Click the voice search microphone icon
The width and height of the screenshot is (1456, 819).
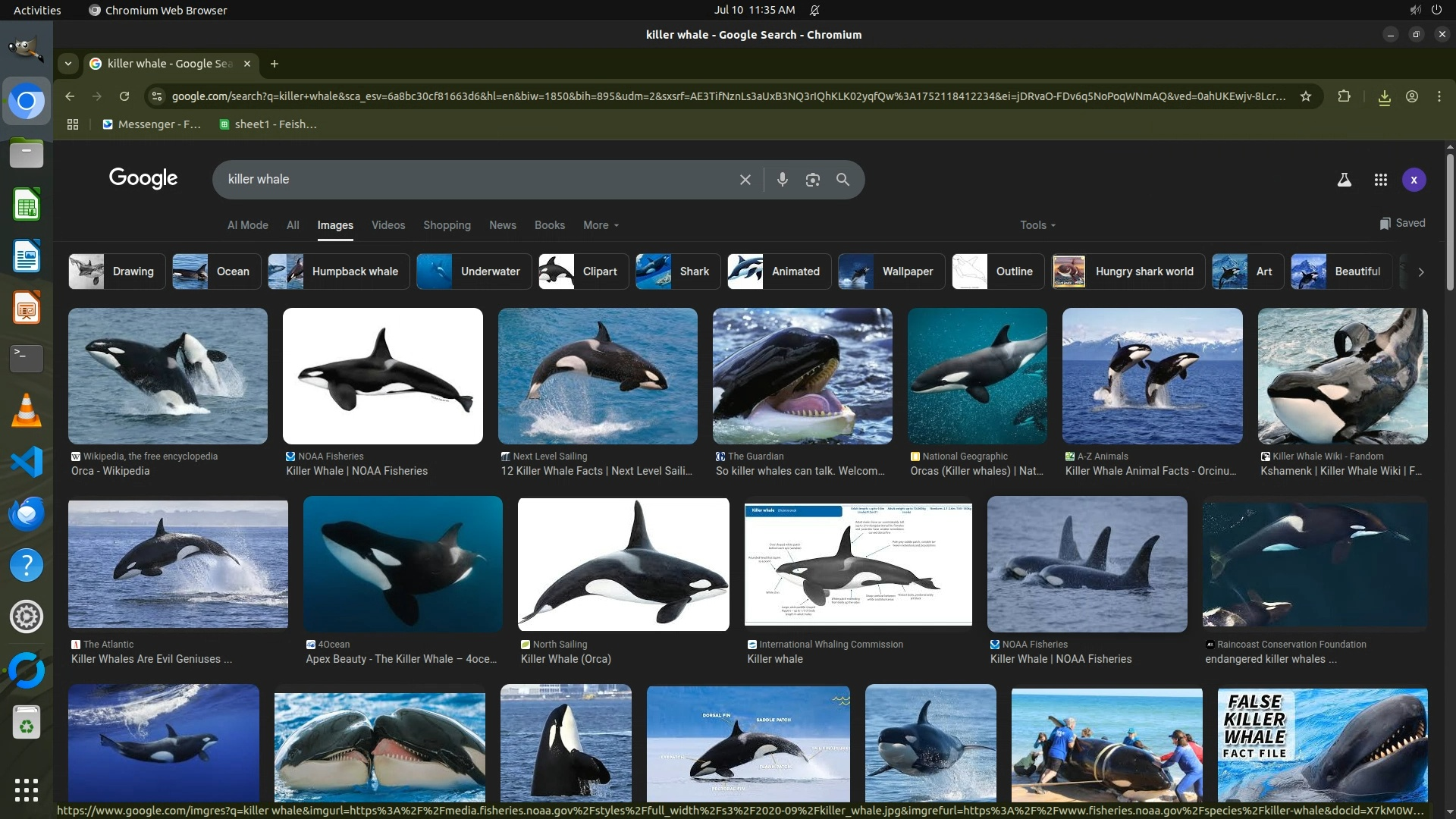coord(782,180)
